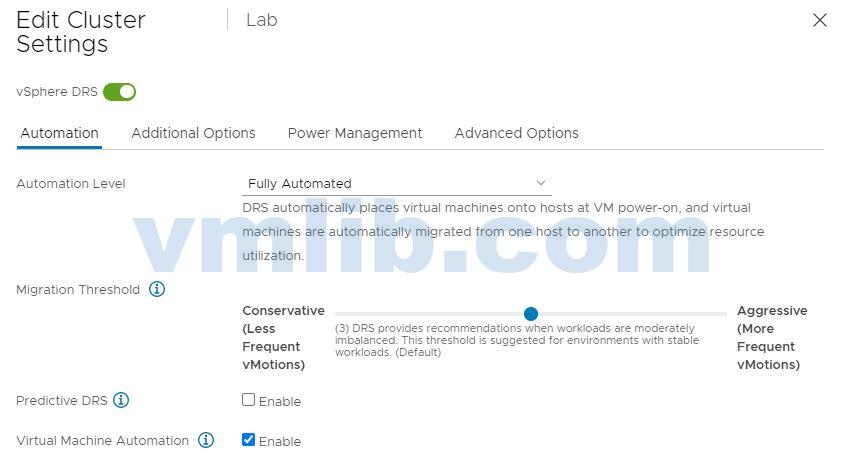Click the Migration Threshold slider handle

click(x=531, y=314)
